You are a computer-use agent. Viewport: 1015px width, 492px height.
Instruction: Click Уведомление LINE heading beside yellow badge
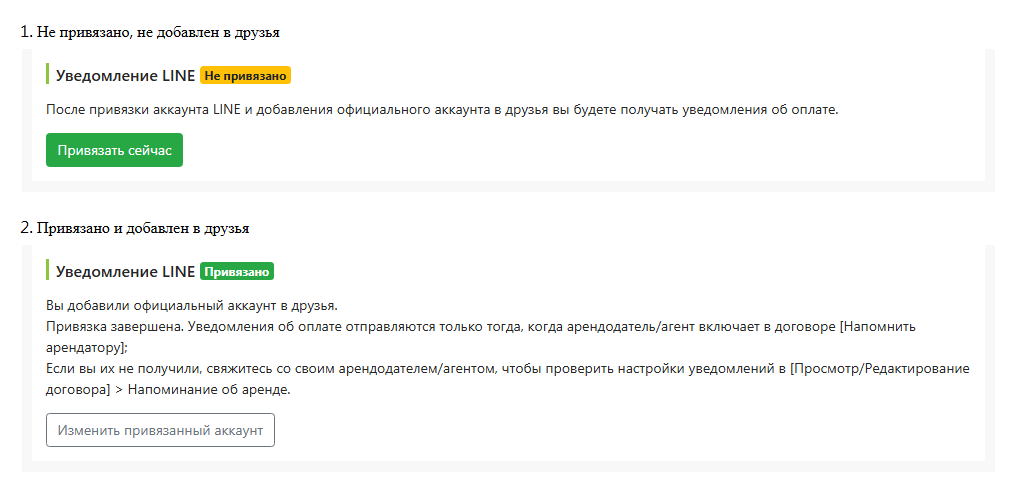[x=126, y=76]
